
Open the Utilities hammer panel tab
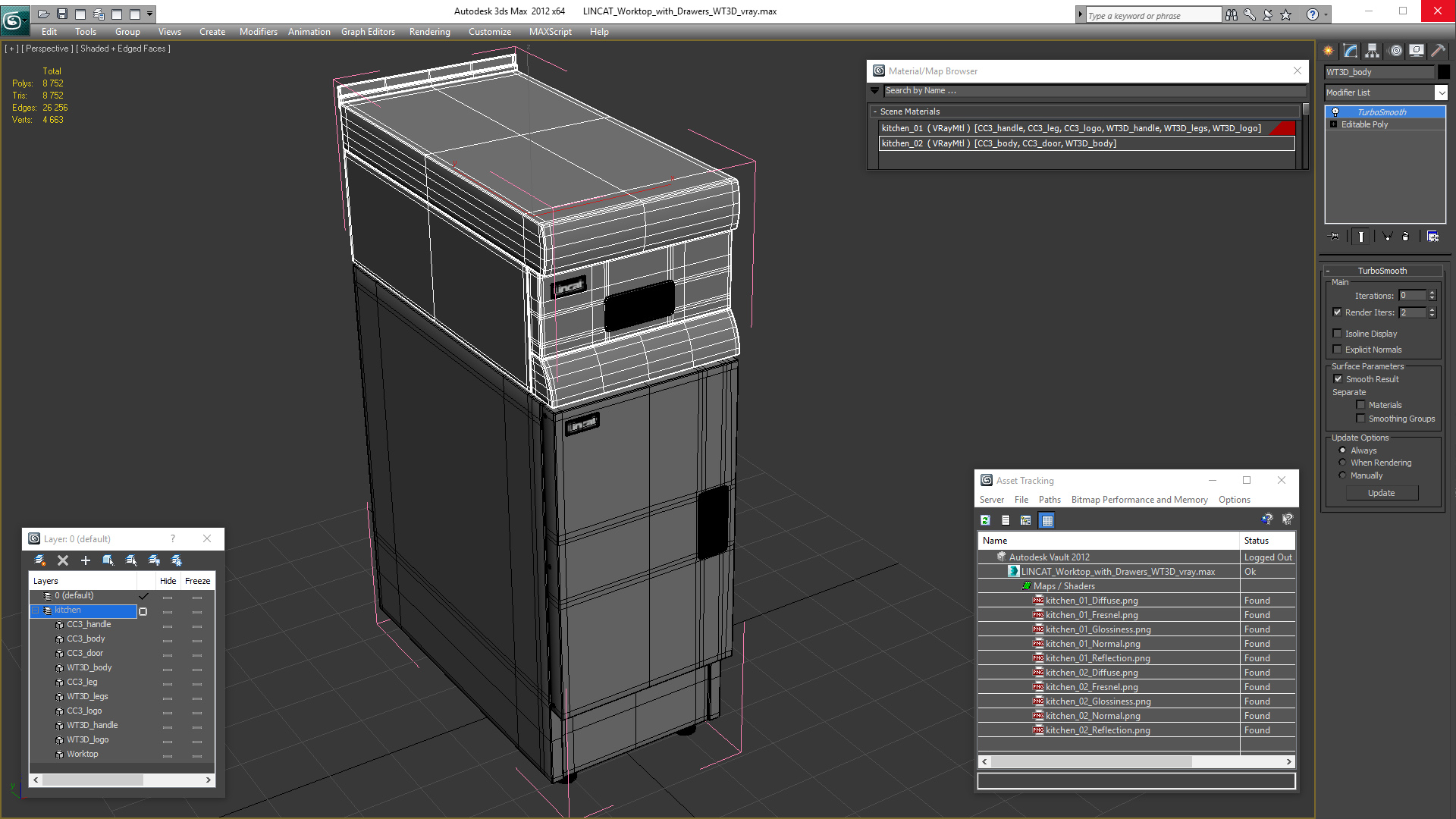tap(1438, 51)
